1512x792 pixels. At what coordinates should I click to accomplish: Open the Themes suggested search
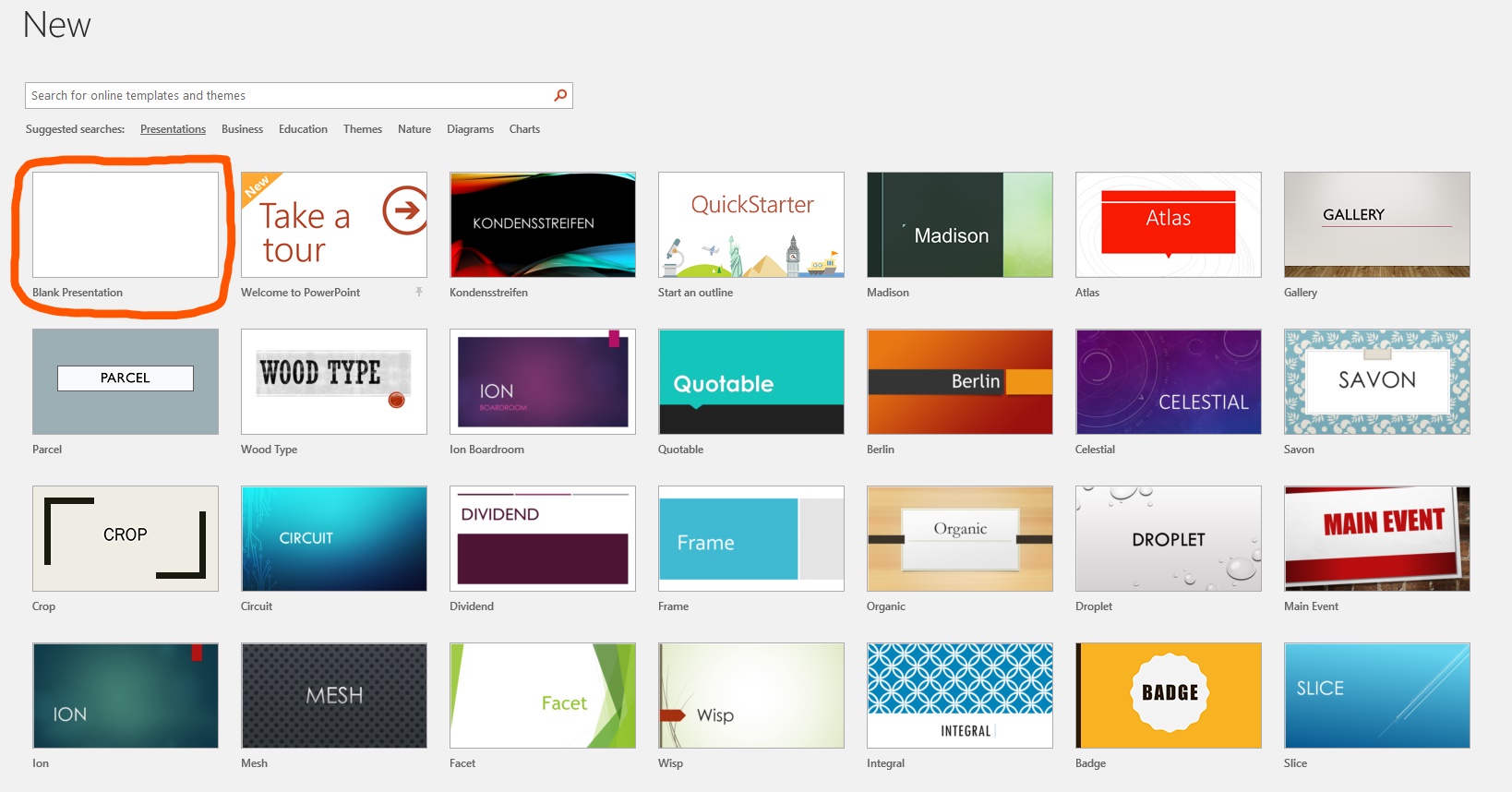[x=363, y=129]
